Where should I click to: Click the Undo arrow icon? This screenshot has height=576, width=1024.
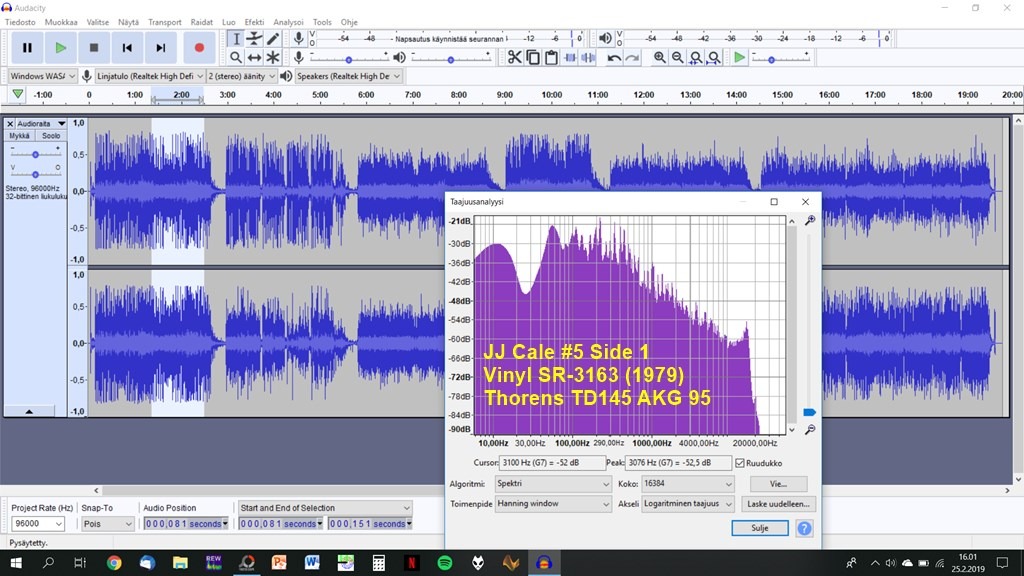pos(614,57)
